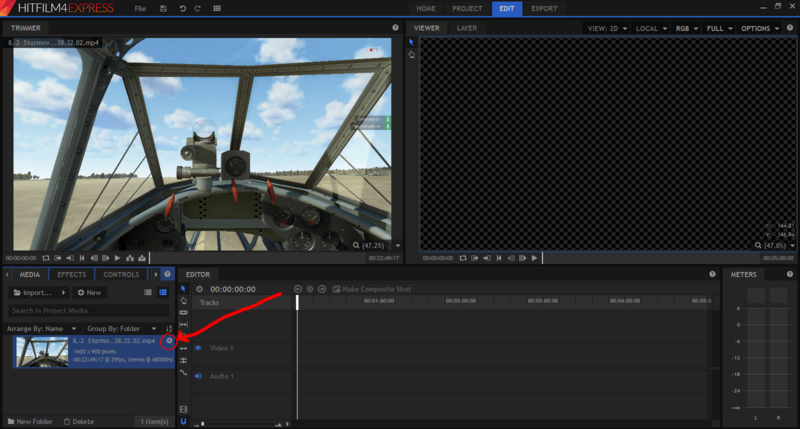Switch media panel to detailed preview view
Image resolution: width=800 pixels, height=429 pixels.
click(x=163, y=292)
